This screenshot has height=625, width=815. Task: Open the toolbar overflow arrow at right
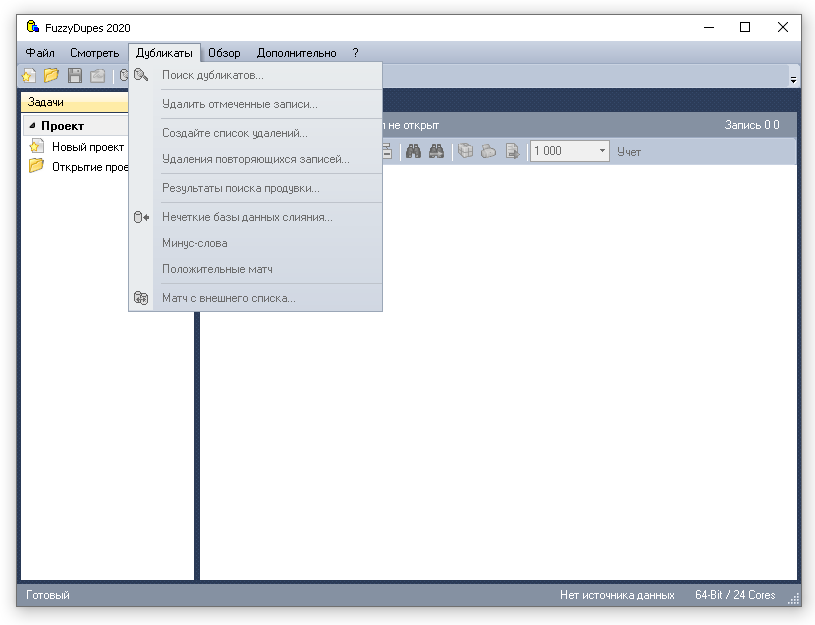pos(793,80)
